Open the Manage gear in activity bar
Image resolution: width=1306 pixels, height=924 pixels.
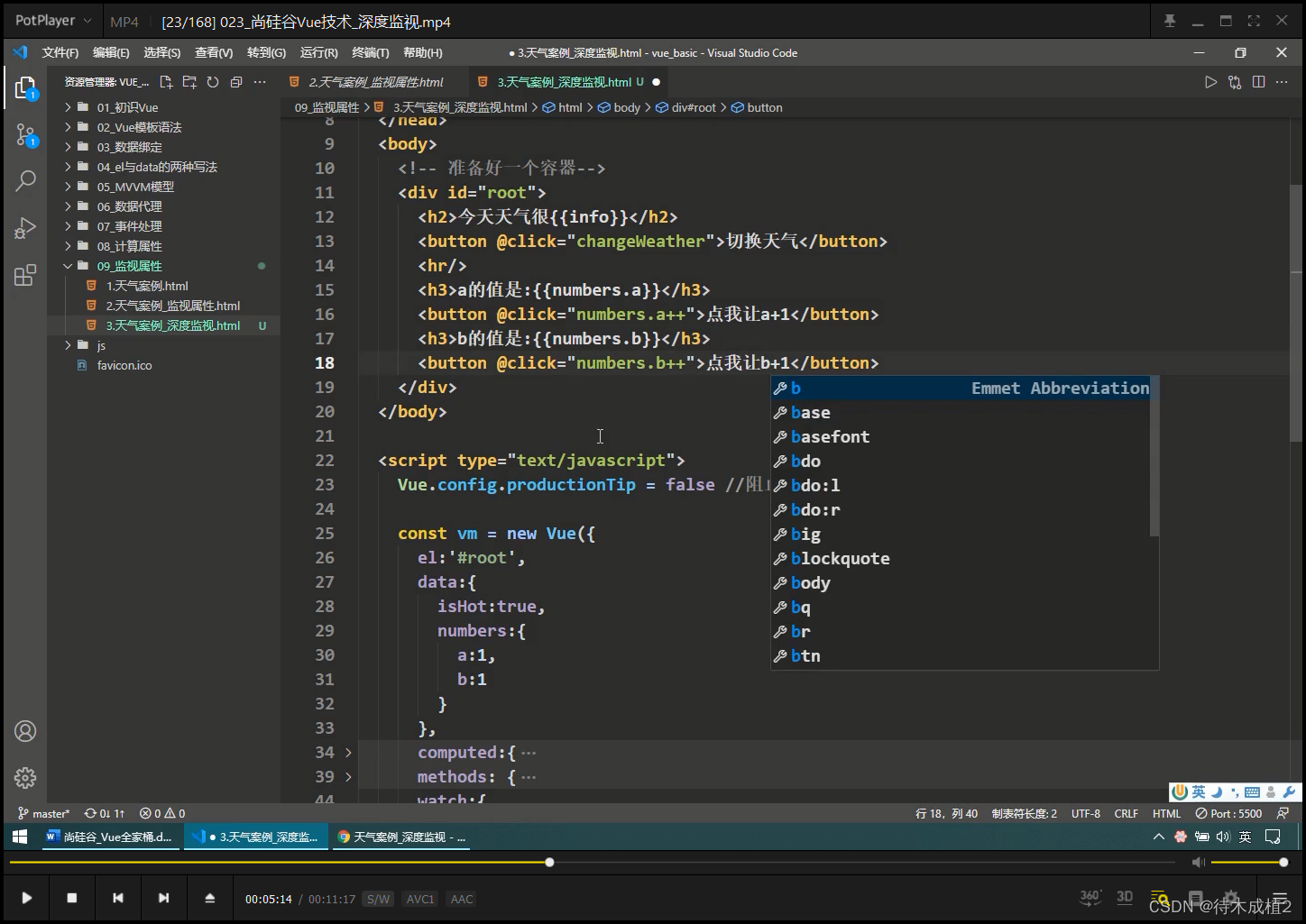(x=25, y=777)
